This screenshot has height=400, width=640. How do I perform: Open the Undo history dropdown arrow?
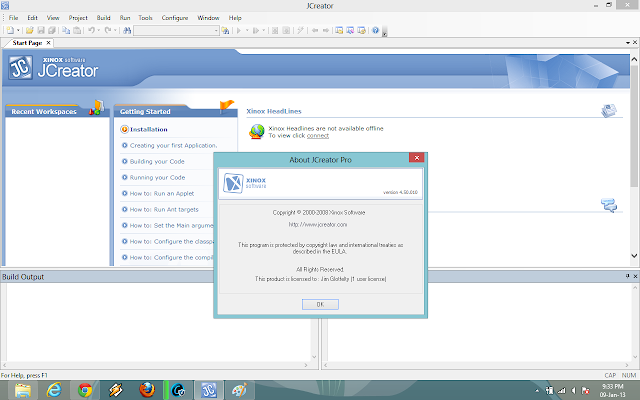tap(99, 30)
